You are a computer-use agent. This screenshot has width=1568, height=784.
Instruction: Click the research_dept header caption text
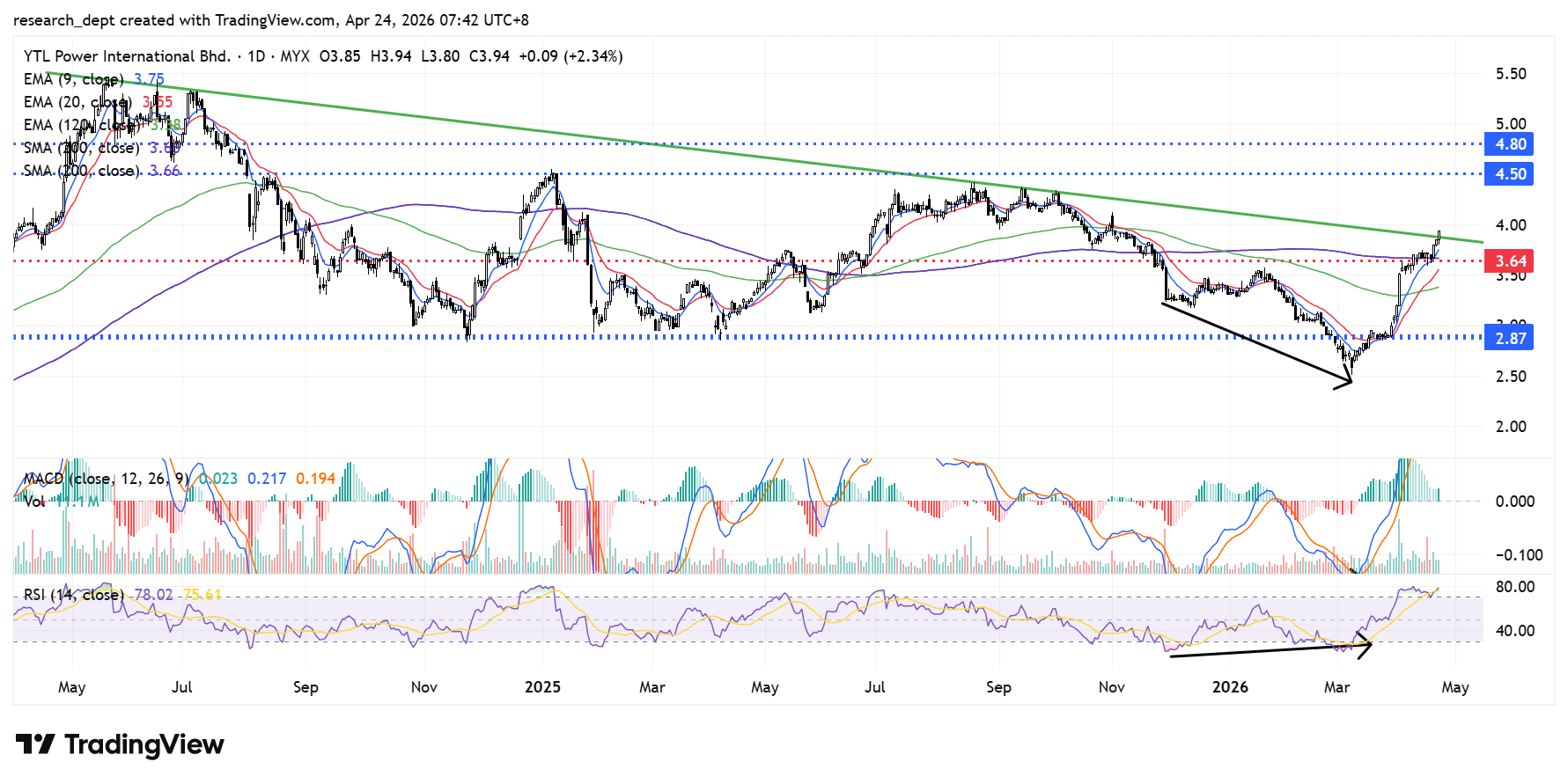[271, 20]
